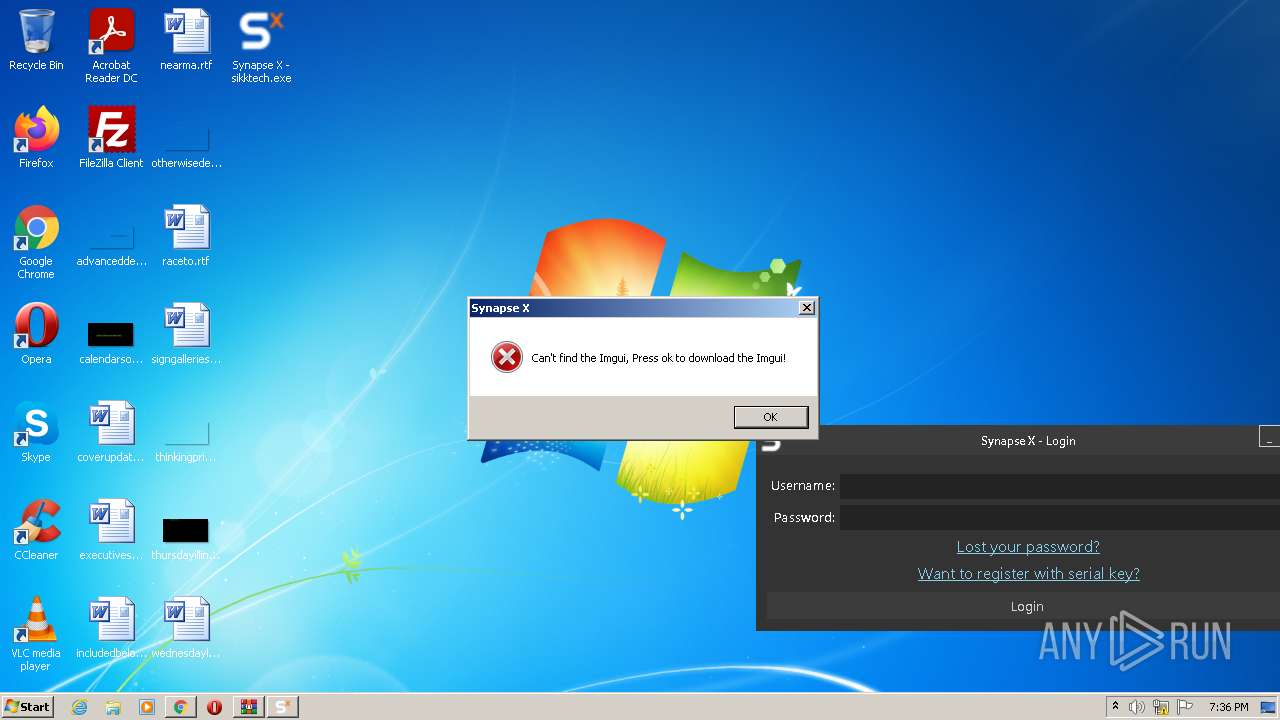1280x720 pixels.
Task: Open Windows Explorer from the taskbar
Action: 113,707
